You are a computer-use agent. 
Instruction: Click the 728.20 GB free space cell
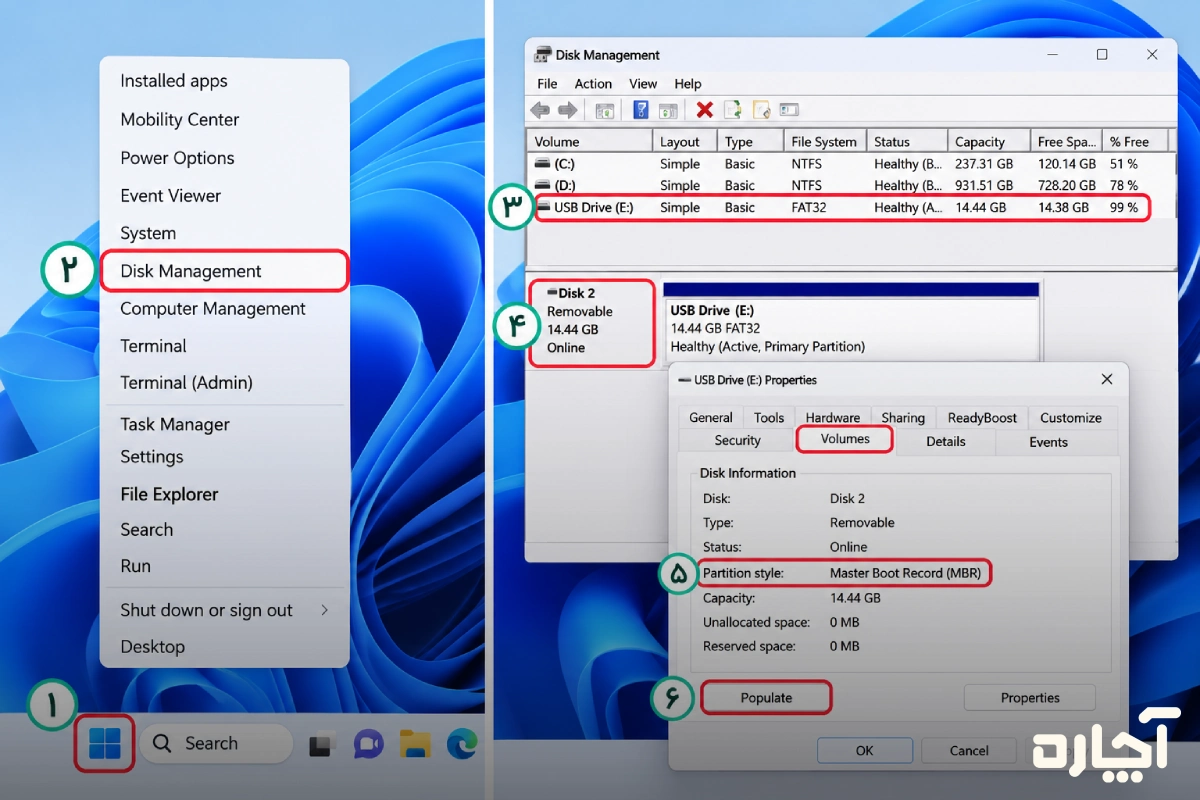coord(1067,186)
